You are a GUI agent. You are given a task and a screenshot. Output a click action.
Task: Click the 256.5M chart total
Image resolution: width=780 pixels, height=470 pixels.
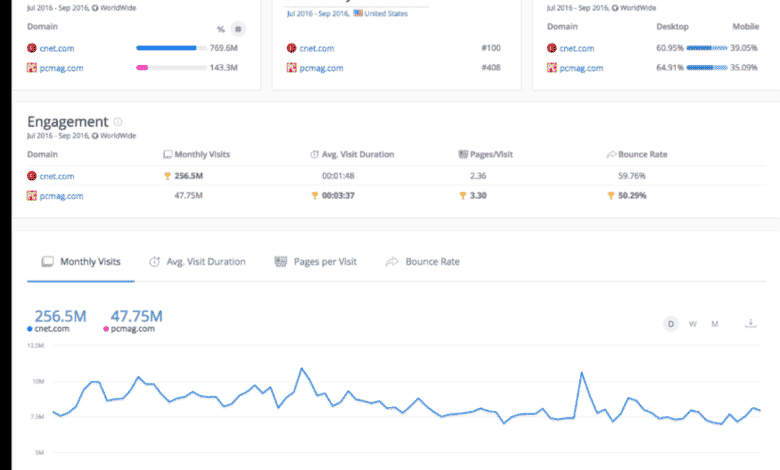[x=60, y=316]
